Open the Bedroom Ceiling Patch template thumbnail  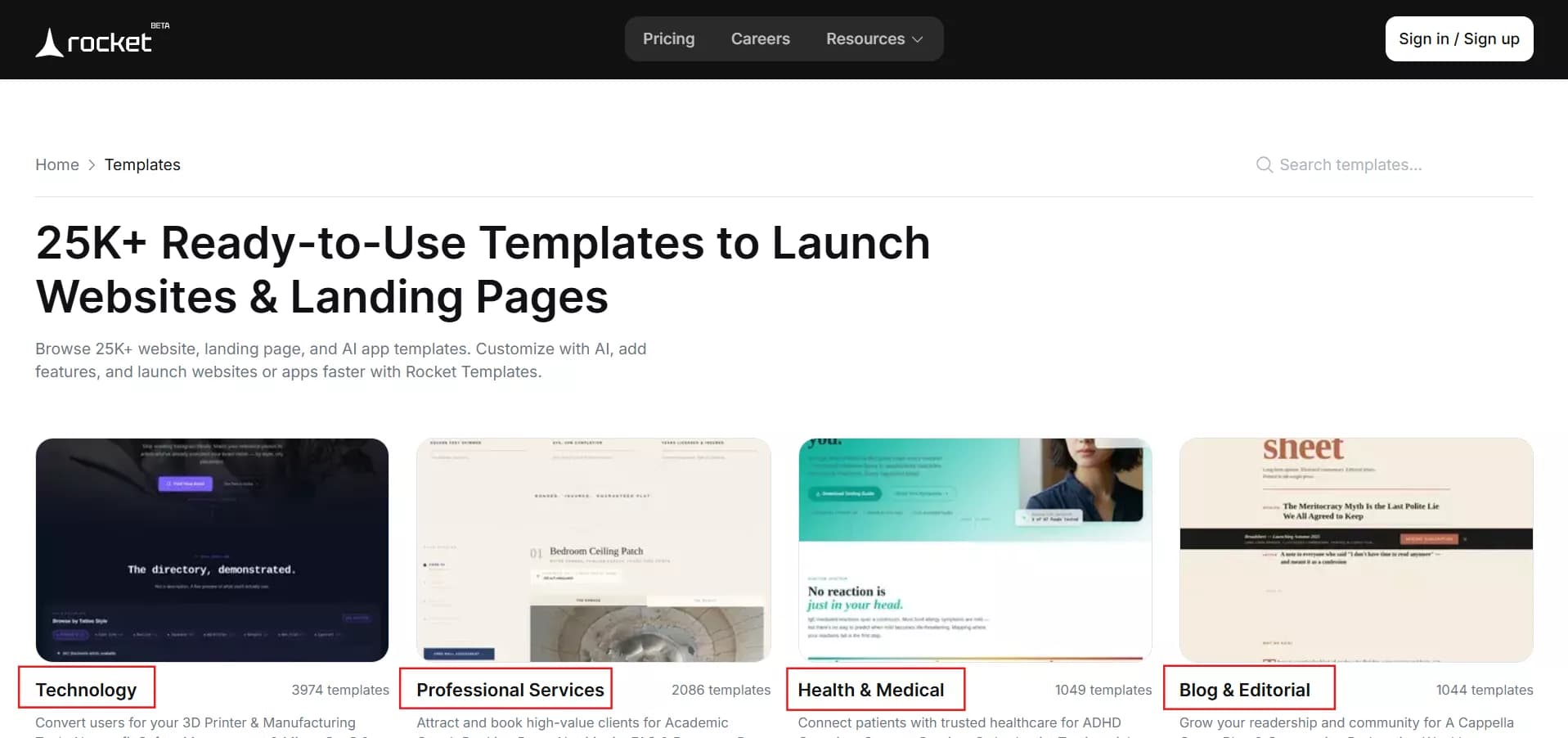click(x=593, y=550)
